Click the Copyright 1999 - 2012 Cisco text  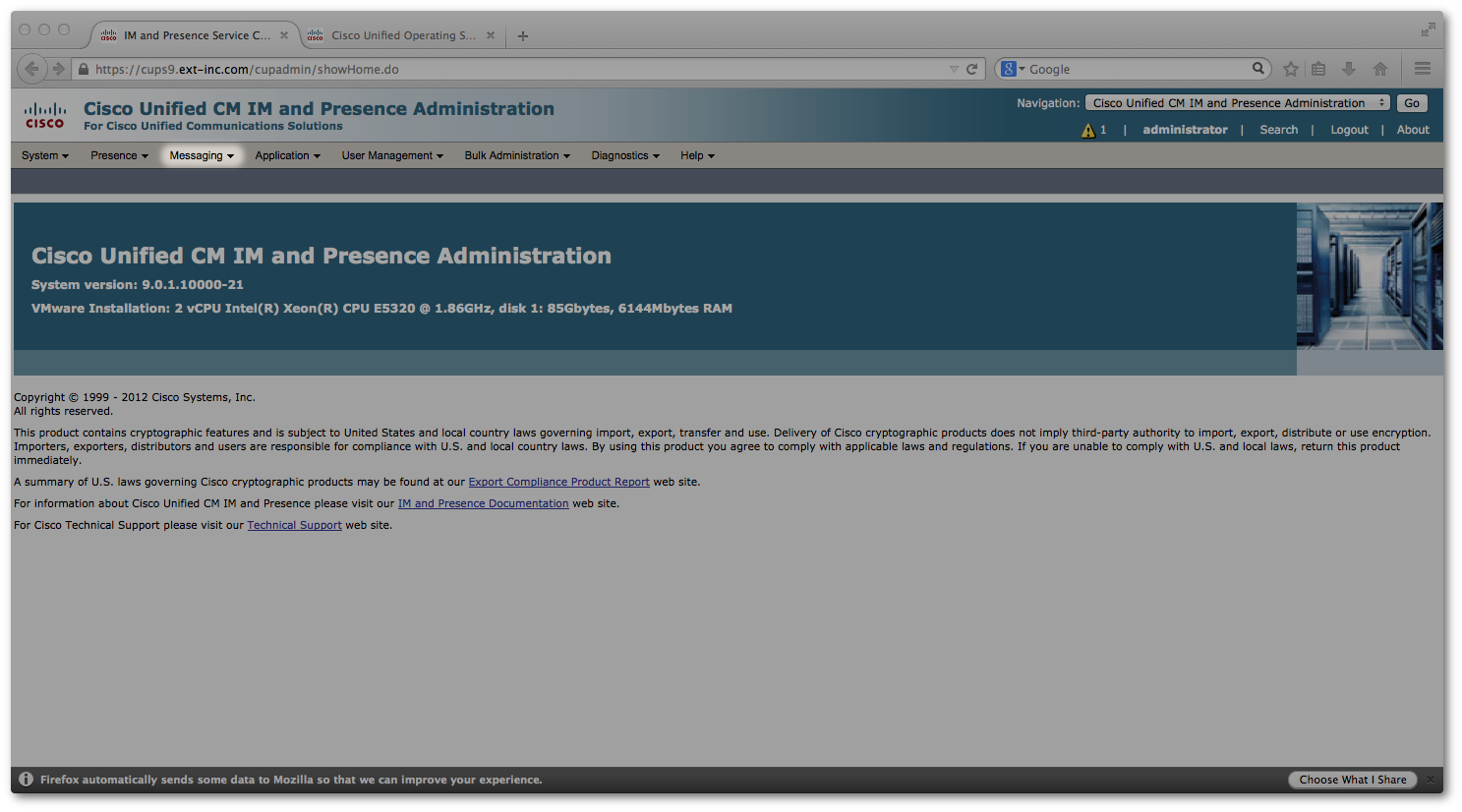135,397
